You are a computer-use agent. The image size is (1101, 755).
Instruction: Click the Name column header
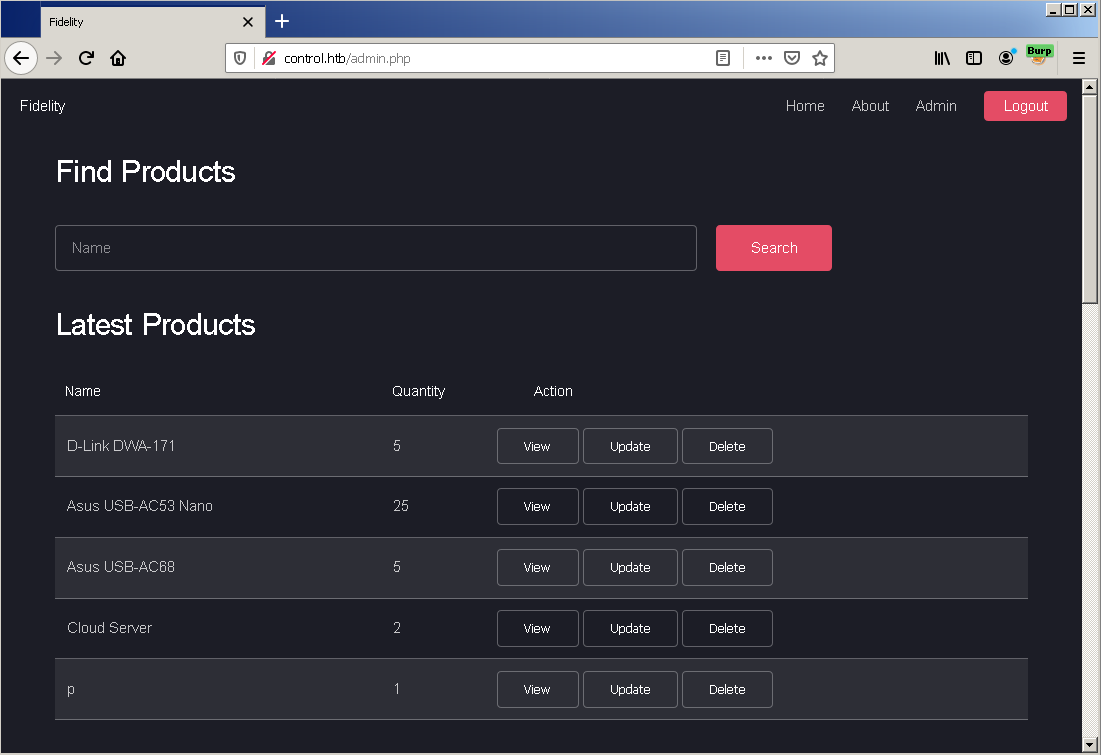click(83, 391)
